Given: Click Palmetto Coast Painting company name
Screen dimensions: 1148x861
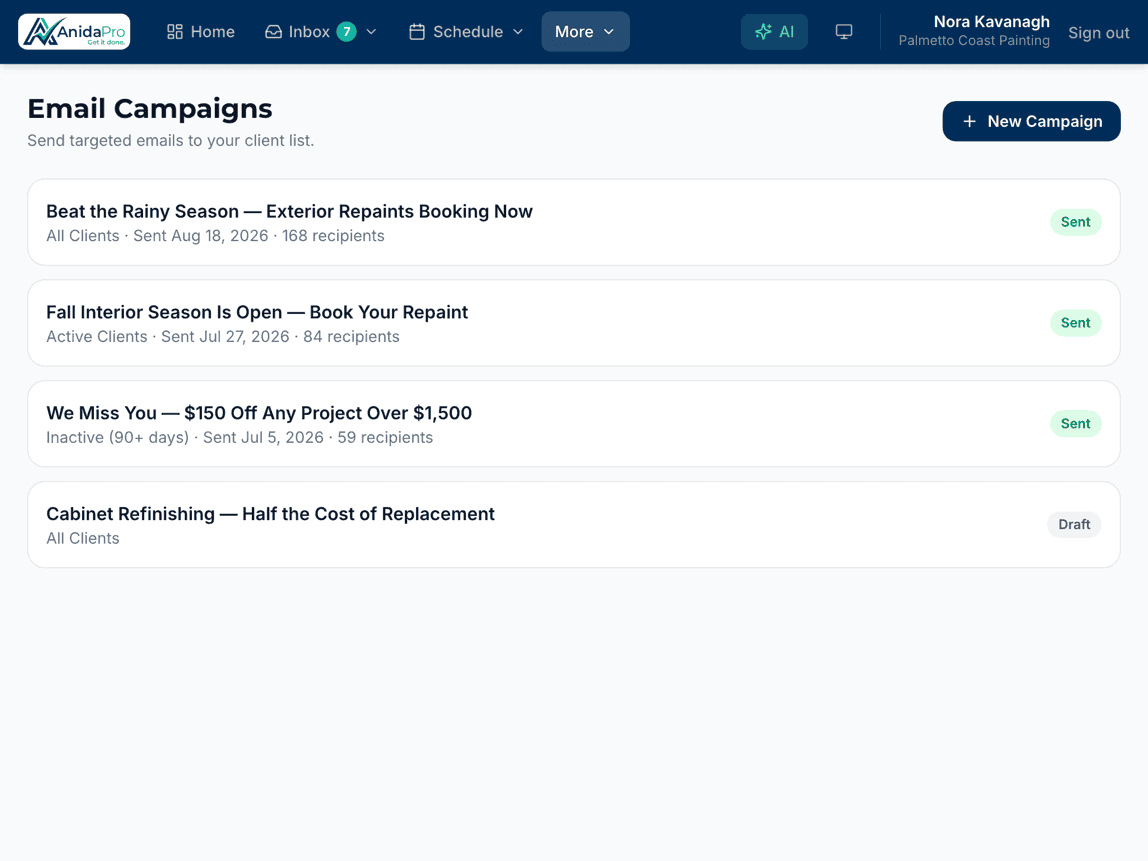Looking at the screenshot, I should [x=974, y=40].
